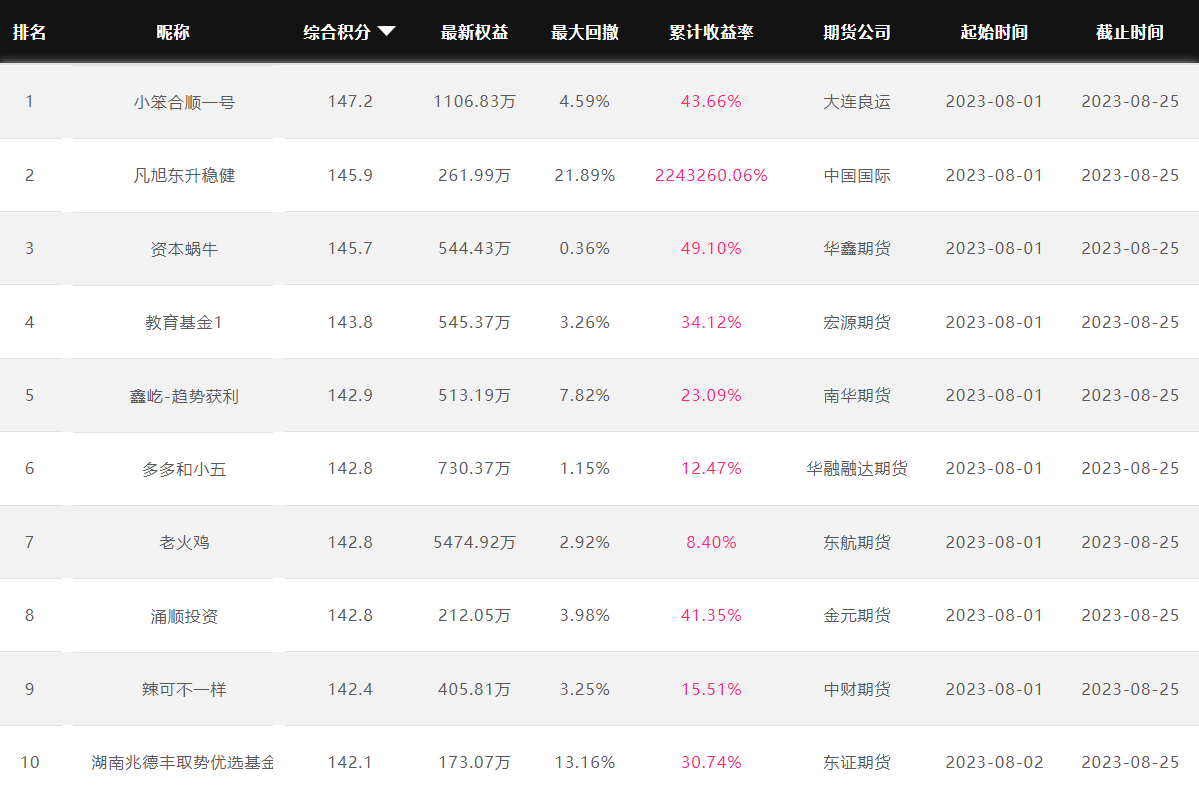
Task: Click the 143.8 score cell
Action: (350, 322)
